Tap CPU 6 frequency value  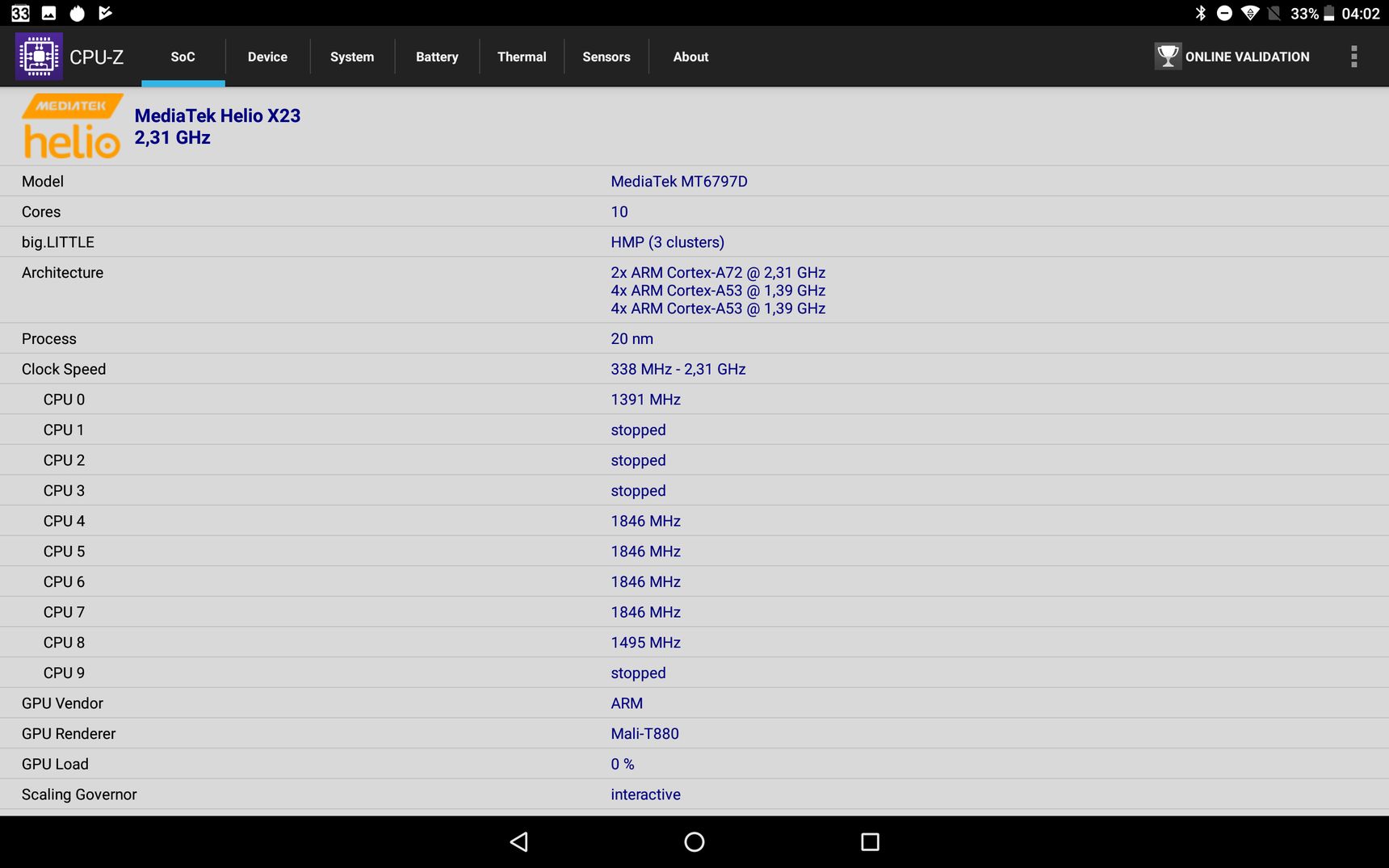(x=646, y=582)
